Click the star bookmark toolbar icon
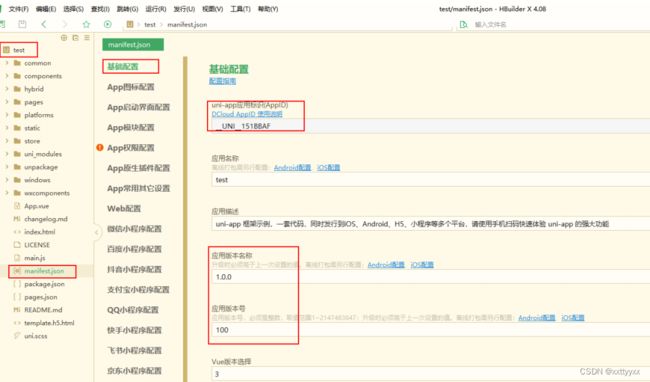This screenshot has height=382, width=650. tap(86, 24)
